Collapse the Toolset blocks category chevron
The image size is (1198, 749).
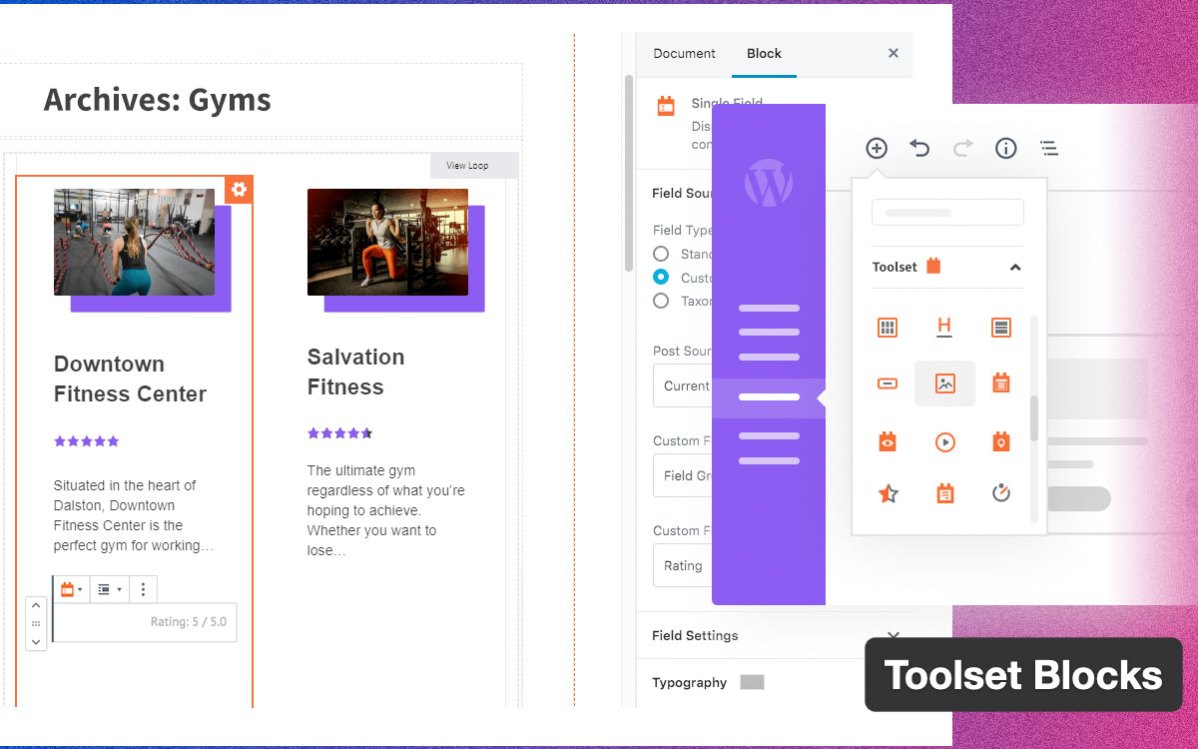[1015, 267]
